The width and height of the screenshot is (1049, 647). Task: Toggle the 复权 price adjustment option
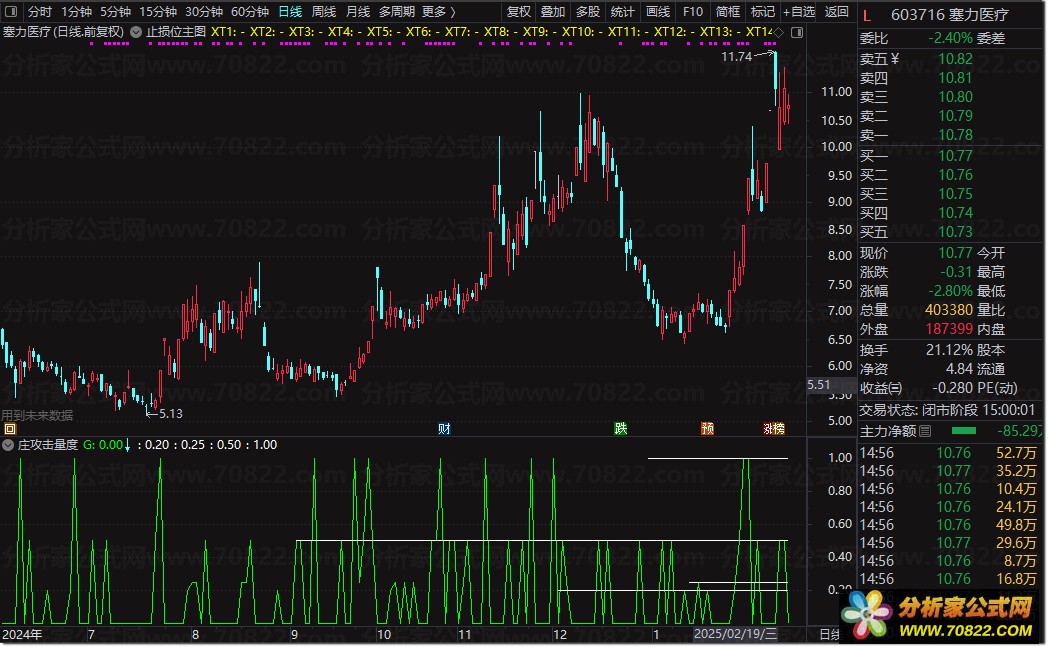(519, 12)
